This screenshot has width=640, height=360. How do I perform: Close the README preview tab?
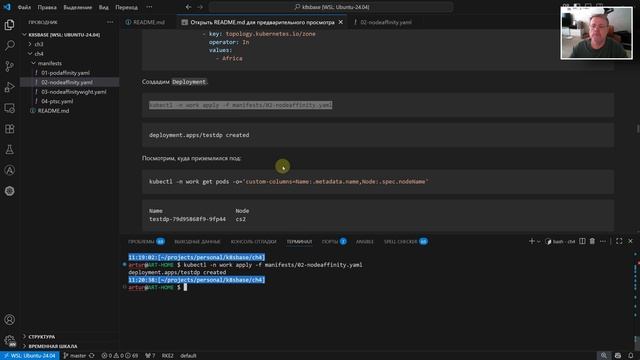coord(341,22)
